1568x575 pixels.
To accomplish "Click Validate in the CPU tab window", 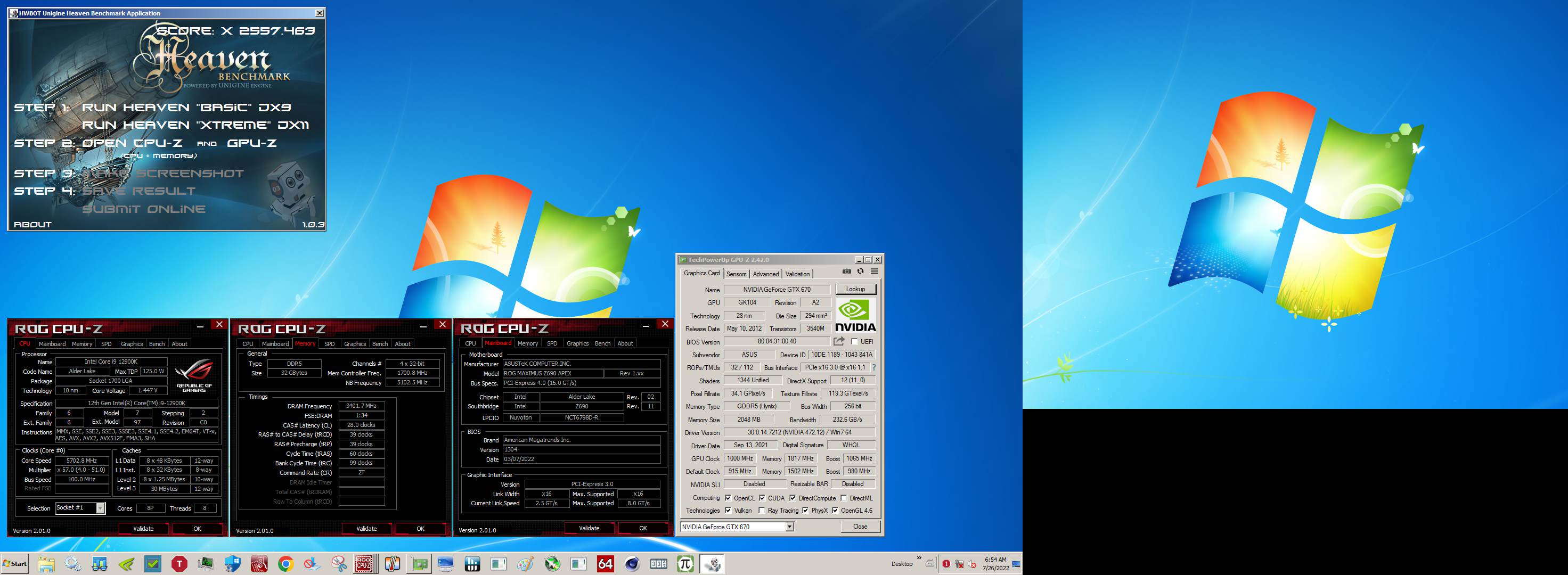I will pos(144,529).
